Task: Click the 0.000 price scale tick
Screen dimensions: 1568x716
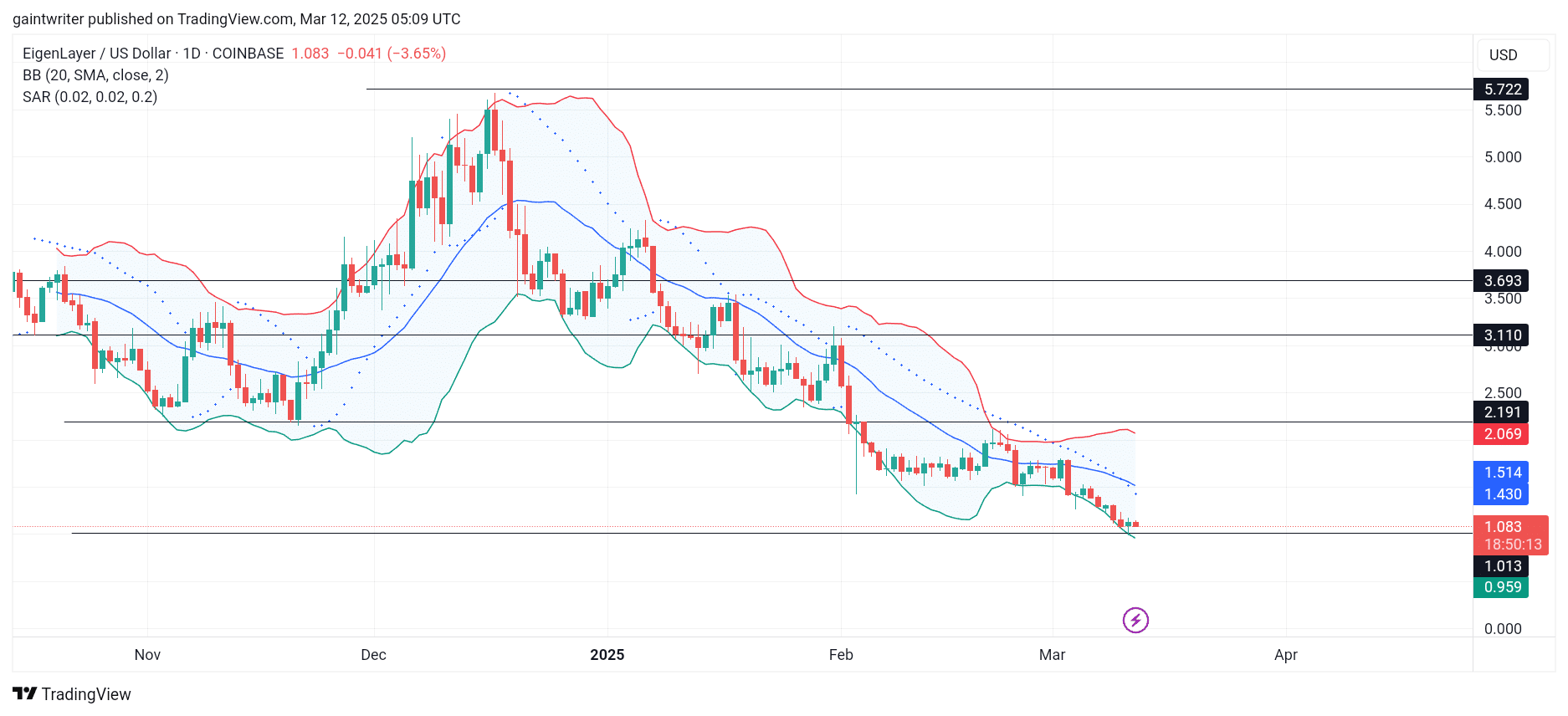Action: pyautogui.click(x=1503, y=629)
